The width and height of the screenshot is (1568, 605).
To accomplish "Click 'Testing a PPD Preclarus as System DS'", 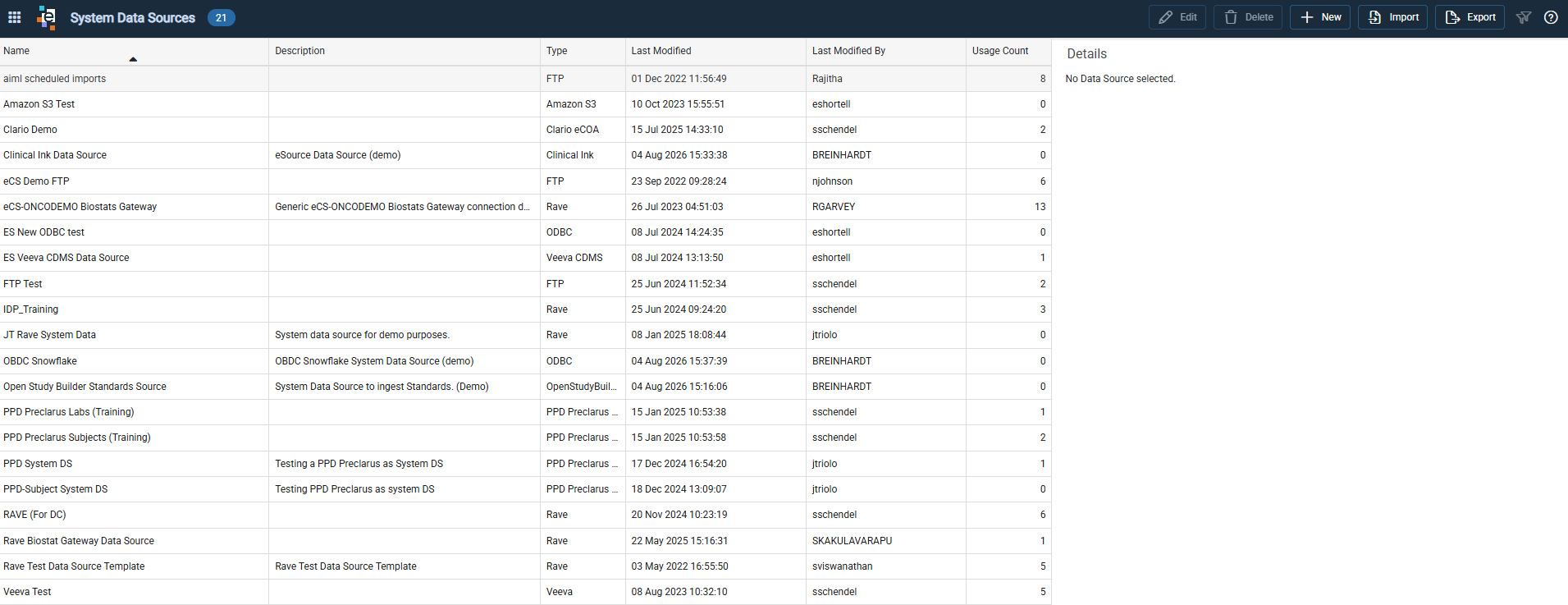I will (x=359, y=464).
